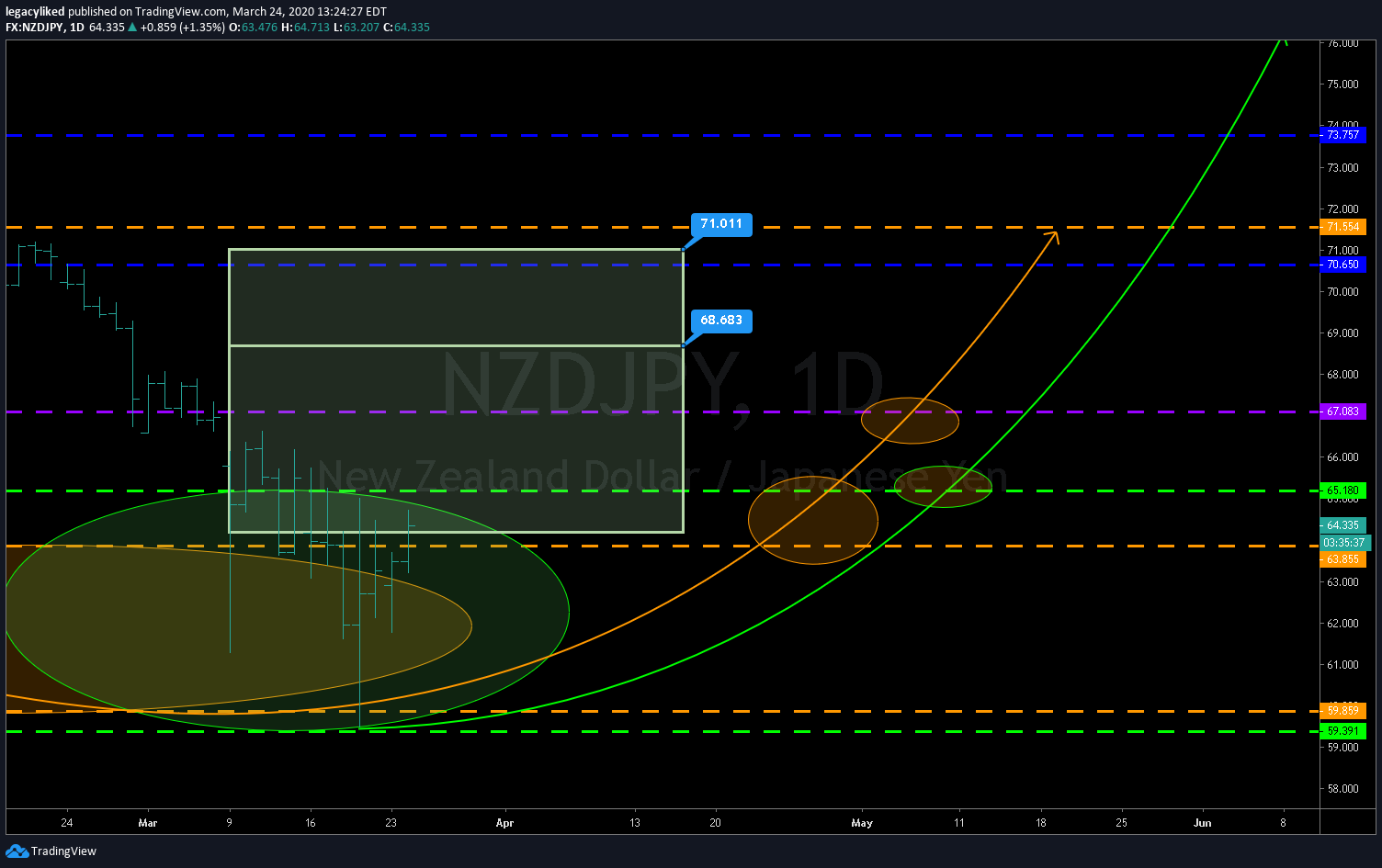Click the TradingView.com text in header
Screen dimensions: 1382x868
[180, 12]
